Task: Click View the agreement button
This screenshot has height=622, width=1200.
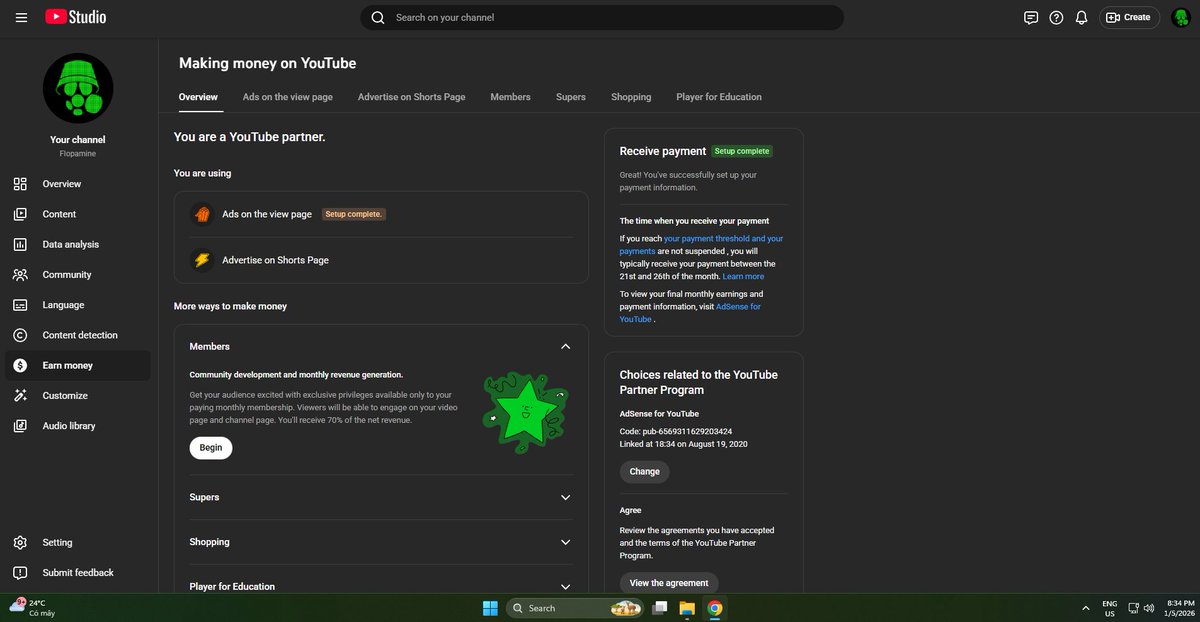Action: [x=669, y=583]
